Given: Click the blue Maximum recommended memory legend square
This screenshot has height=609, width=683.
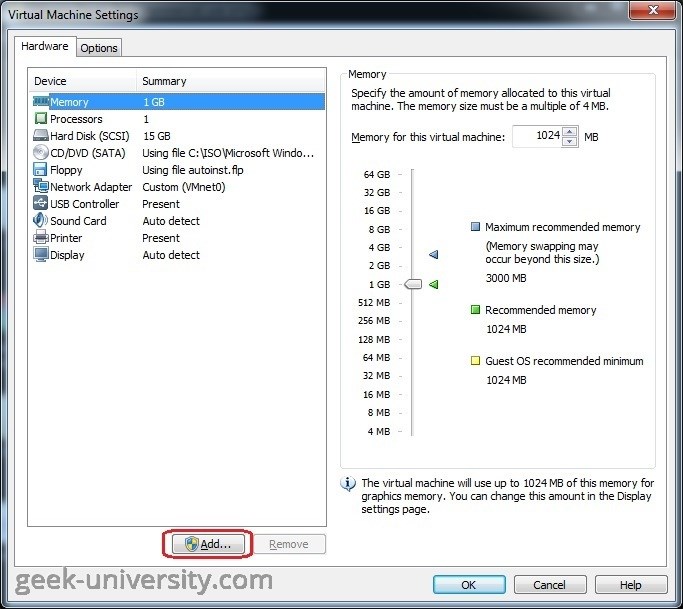Looking at the screenshot, I should (475, 227).
